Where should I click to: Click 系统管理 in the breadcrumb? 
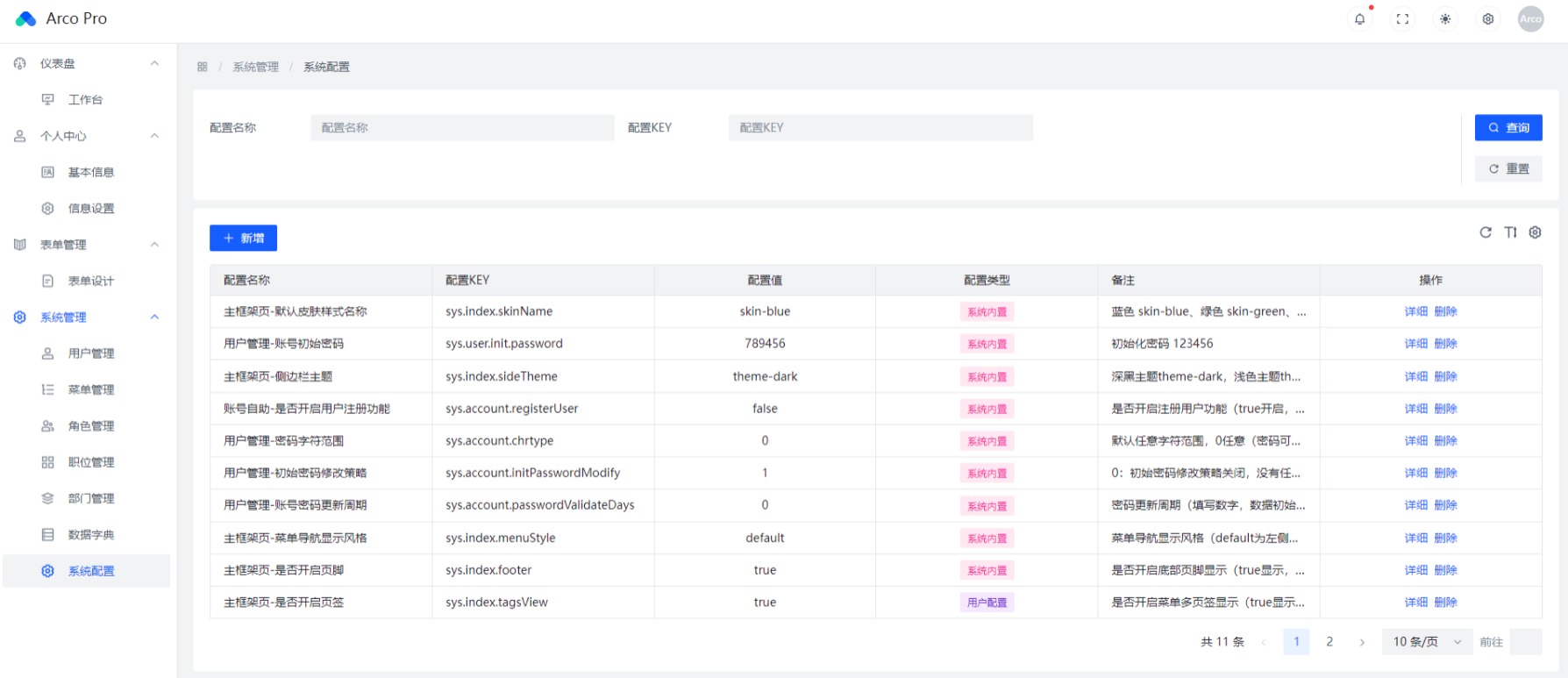[x=256, y=67]
